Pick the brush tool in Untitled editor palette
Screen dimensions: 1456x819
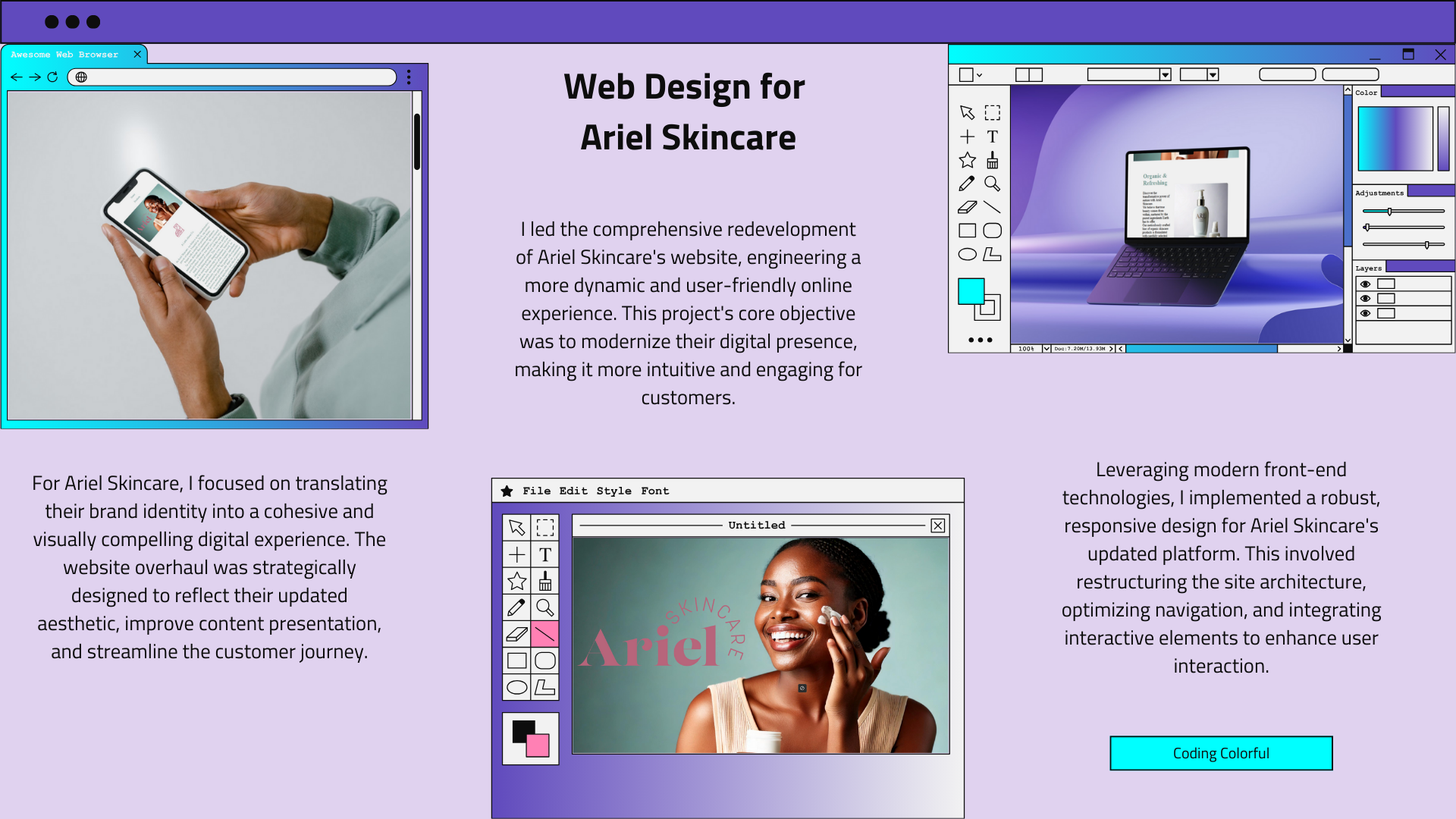(x=545, y=581)
